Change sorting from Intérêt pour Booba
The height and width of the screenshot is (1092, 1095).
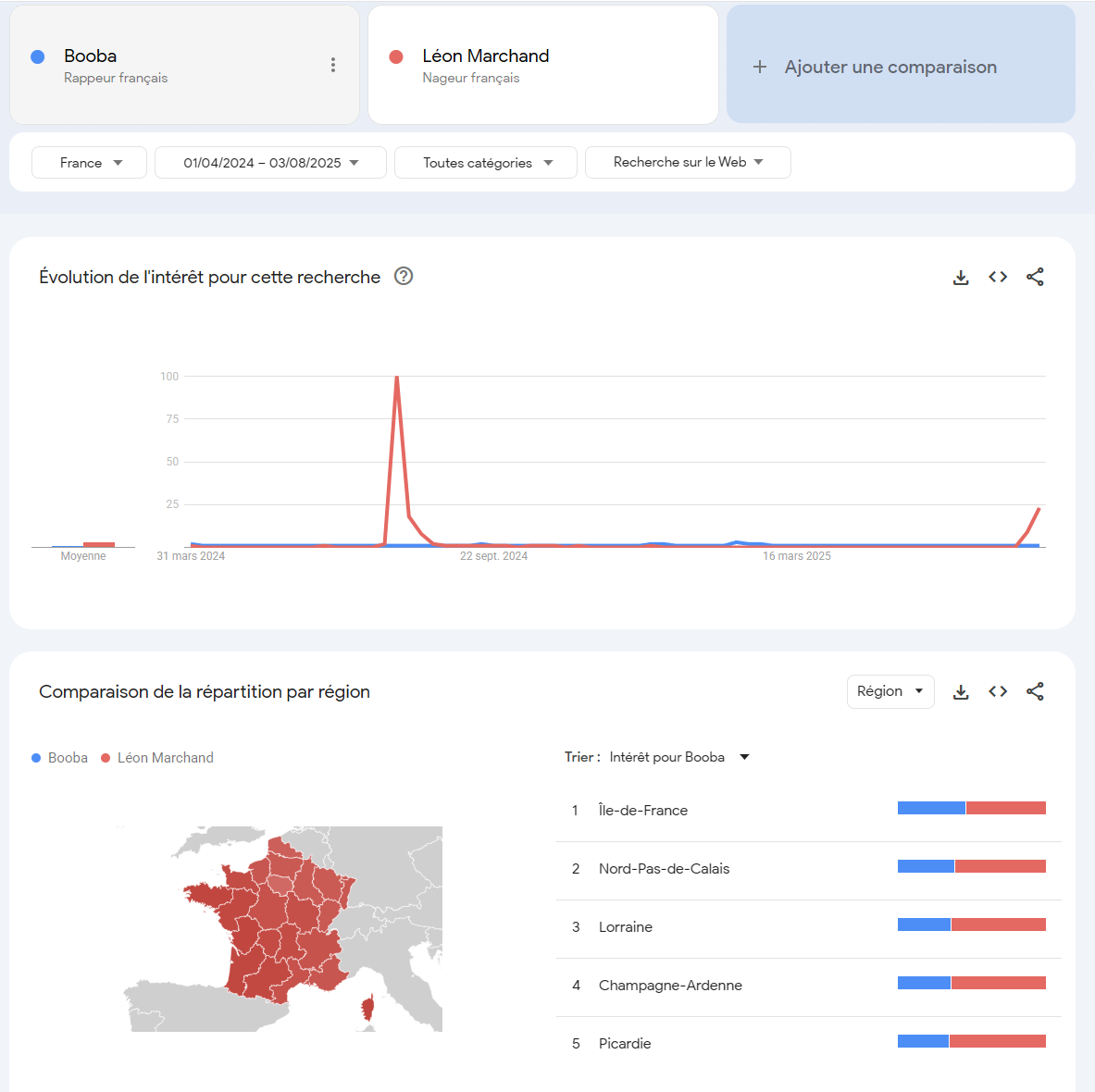(x=678, y=758)
